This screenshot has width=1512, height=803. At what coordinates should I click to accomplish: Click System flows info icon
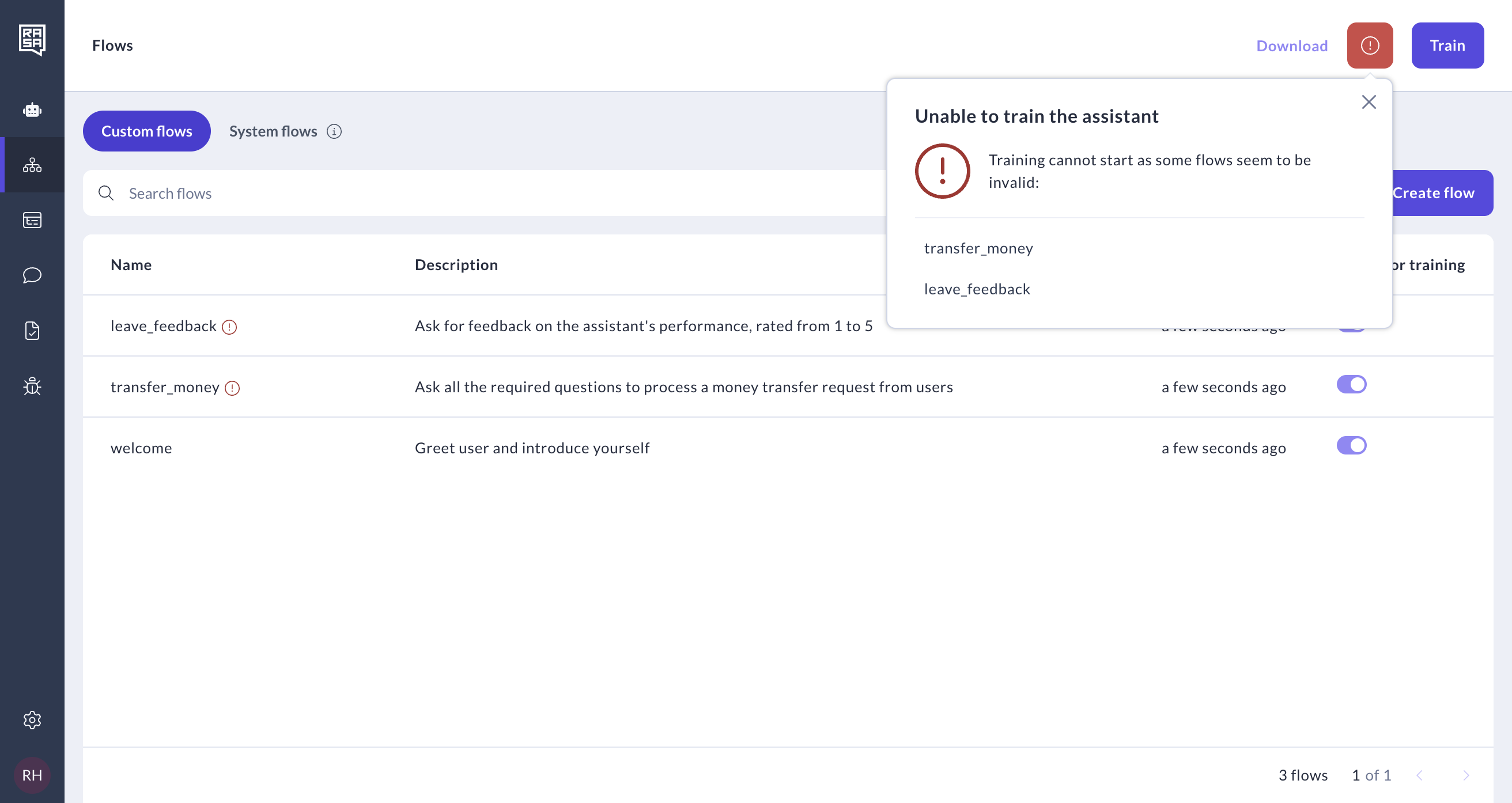pos(334,131)
